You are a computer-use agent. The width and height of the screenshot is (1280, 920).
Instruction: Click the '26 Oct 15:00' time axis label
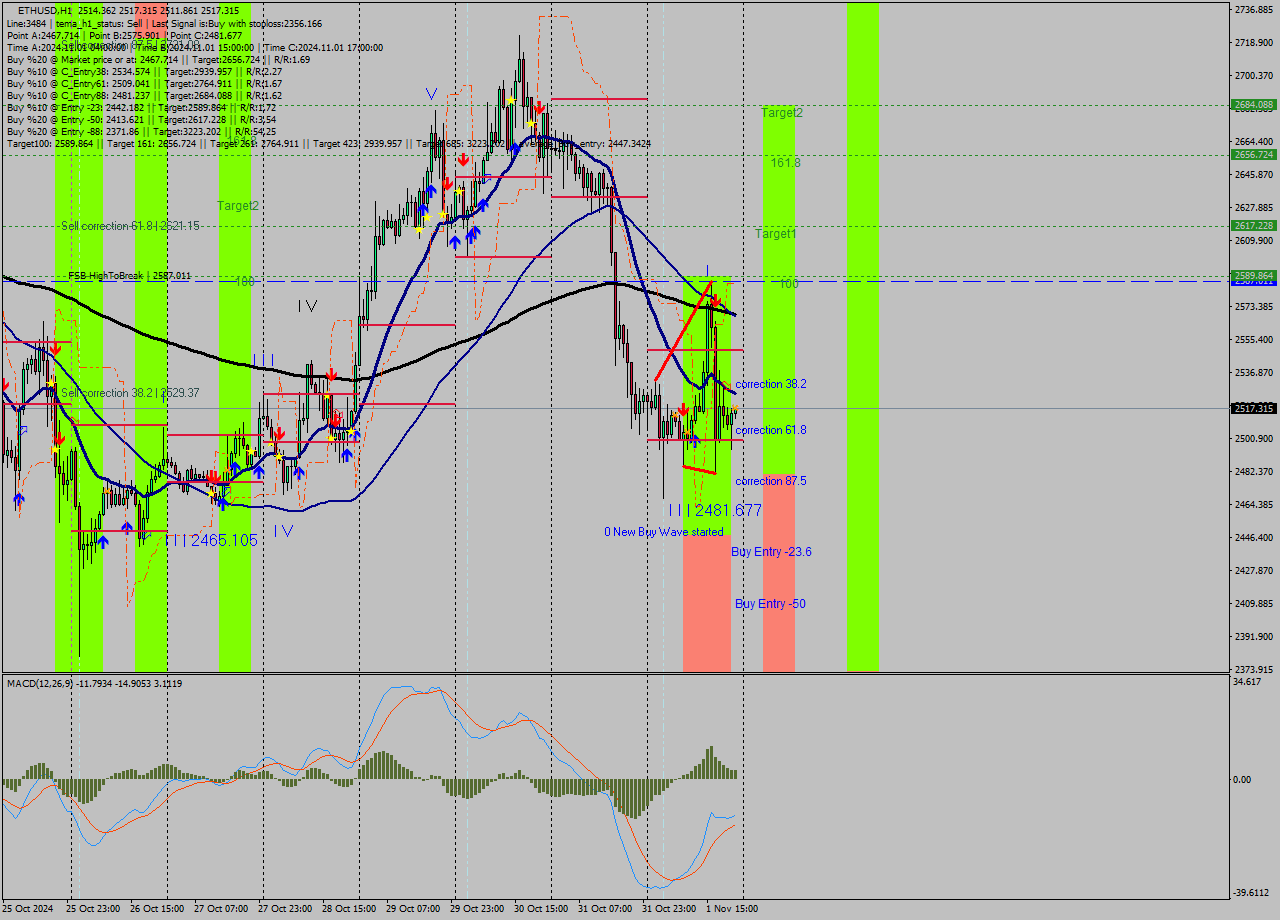click(157, 909)
